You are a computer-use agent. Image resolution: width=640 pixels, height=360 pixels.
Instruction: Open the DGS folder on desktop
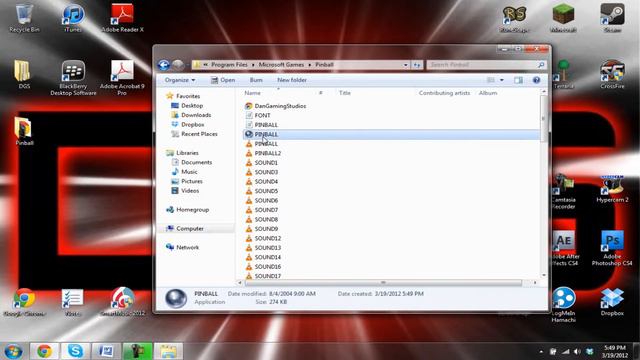(24, 75)
